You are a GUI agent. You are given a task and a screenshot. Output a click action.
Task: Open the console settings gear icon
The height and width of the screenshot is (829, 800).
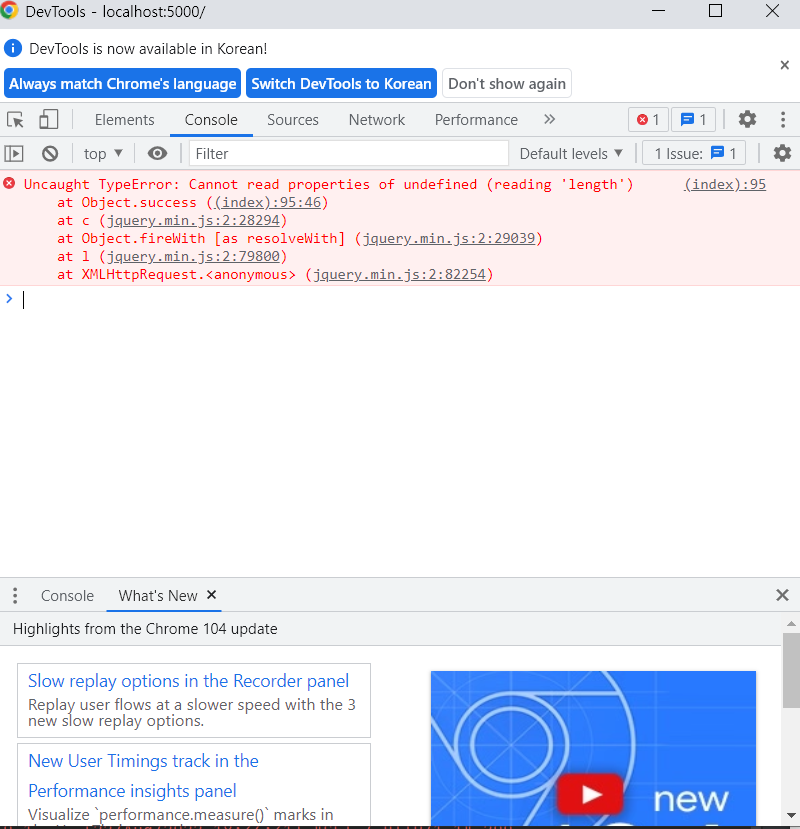(x=782, y=153)
